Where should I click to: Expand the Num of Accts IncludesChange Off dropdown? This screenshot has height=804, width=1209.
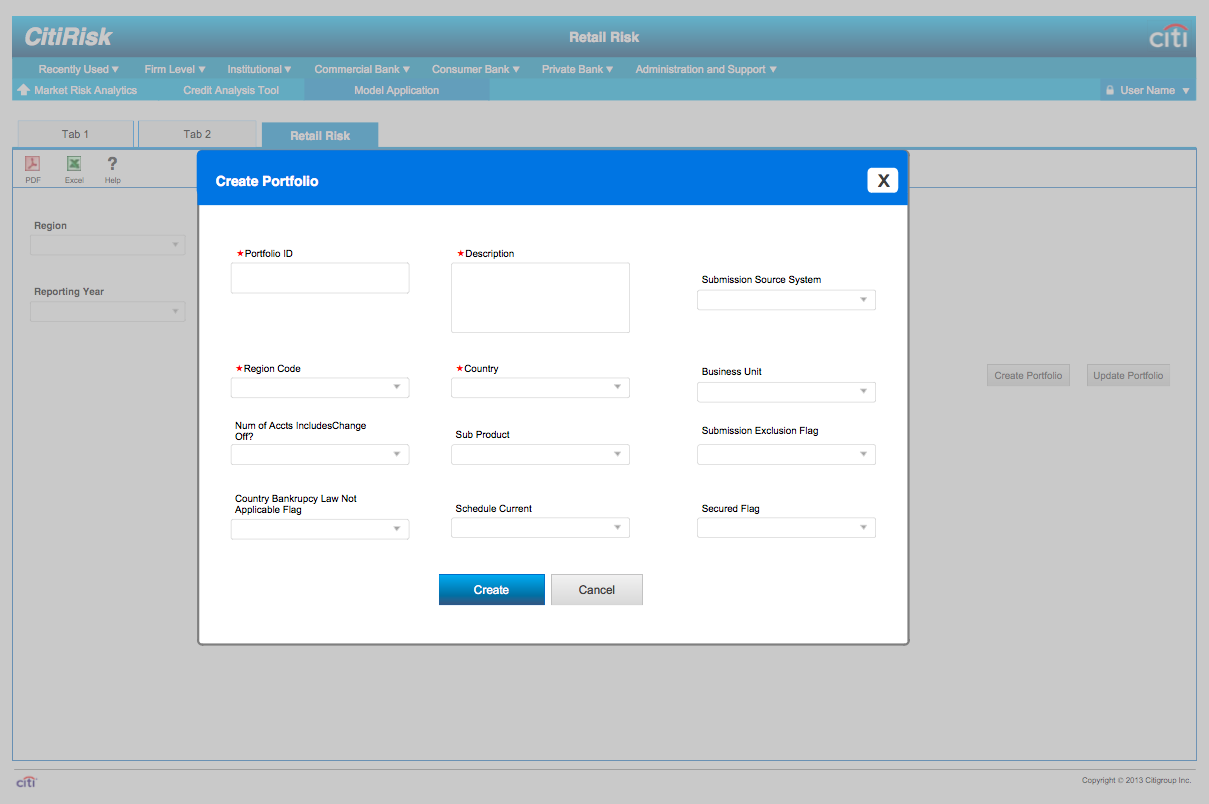(320, 455)
